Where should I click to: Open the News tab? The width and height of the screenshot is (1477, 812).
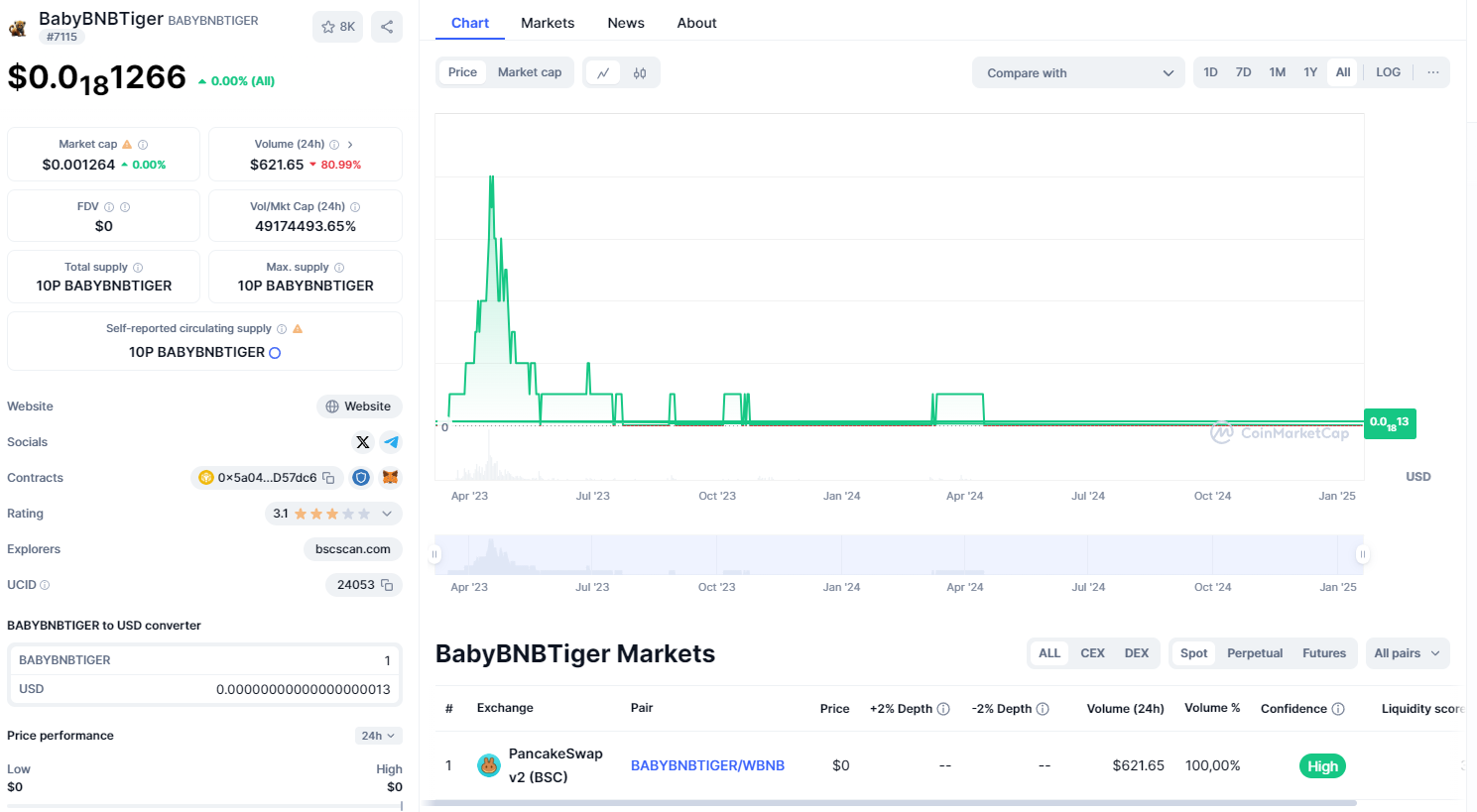click(x=626, y=23)
